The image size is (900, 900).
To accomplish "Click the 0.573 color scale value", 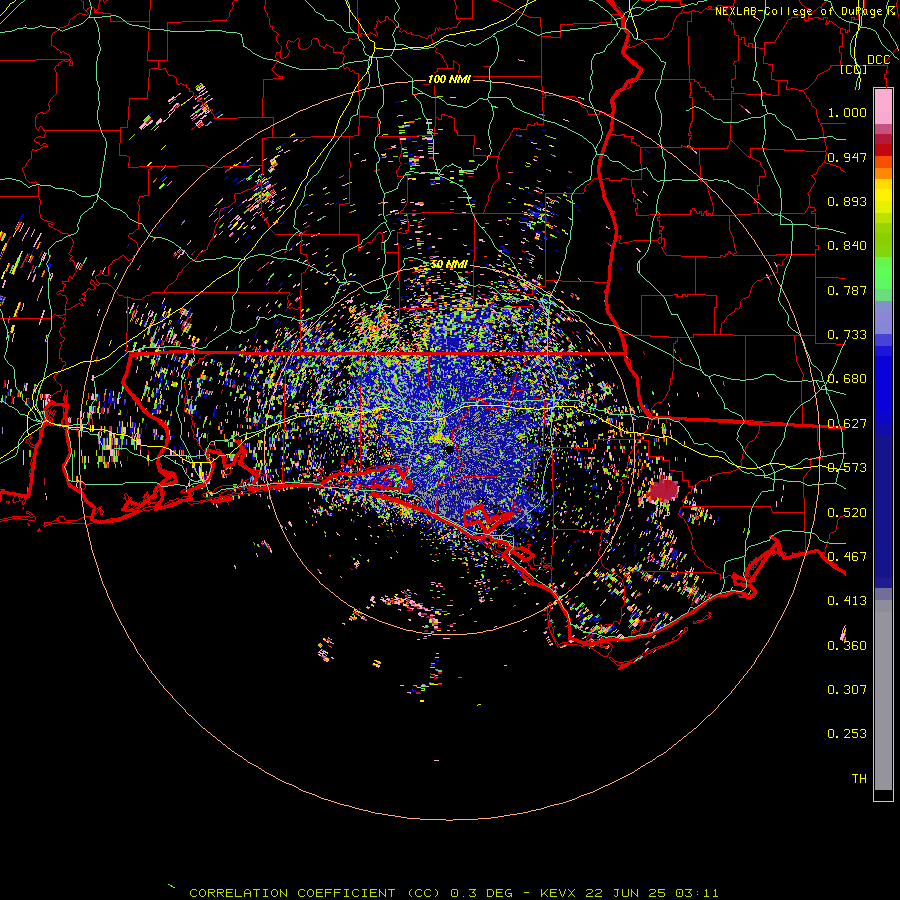I will tap(847, 468).
